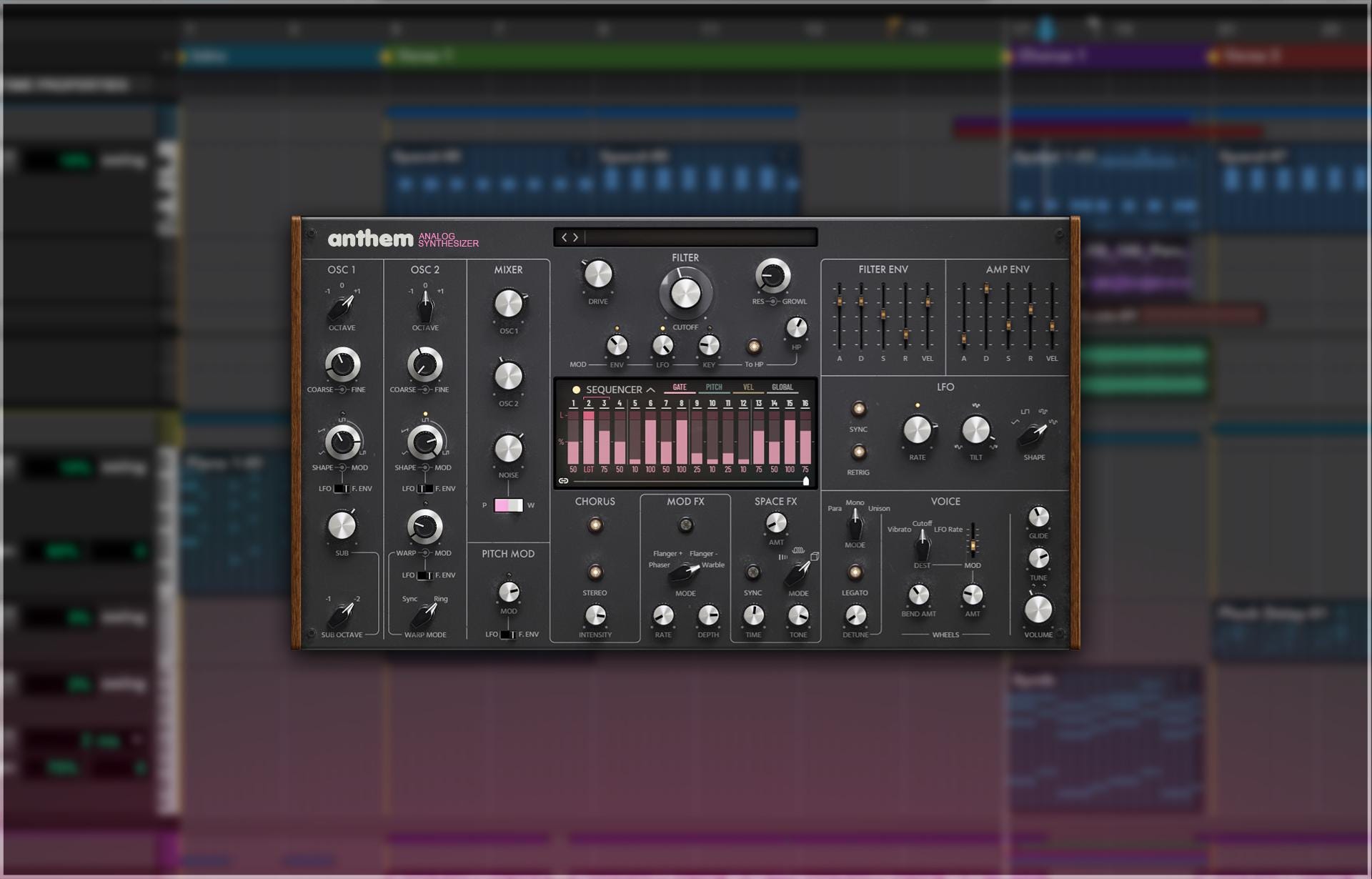Image resolution: width=1372 pixels, height=879 pixels.
Task: Flip Pitch Mod LFO/F.ENV switch
Action: click(x=507, y=635)
